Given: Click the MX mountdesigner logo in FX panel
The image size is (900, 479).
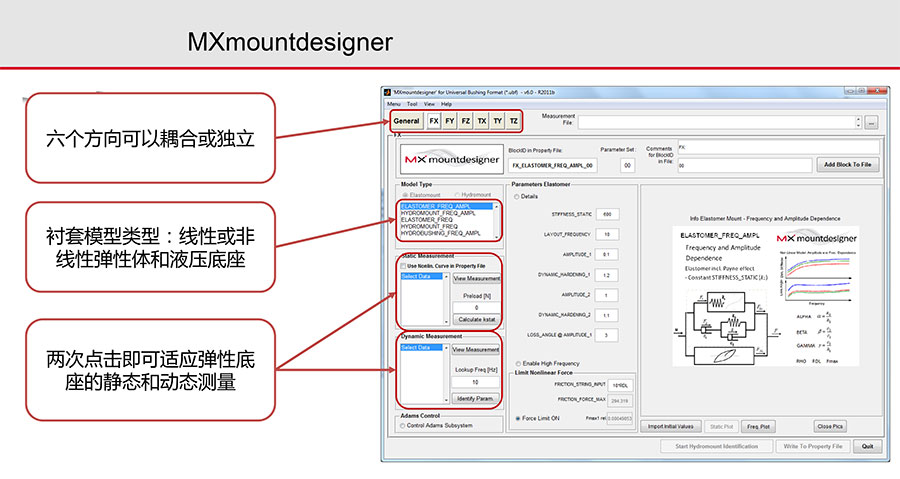Looking at the screenshot, I should (x=452, y=159).
